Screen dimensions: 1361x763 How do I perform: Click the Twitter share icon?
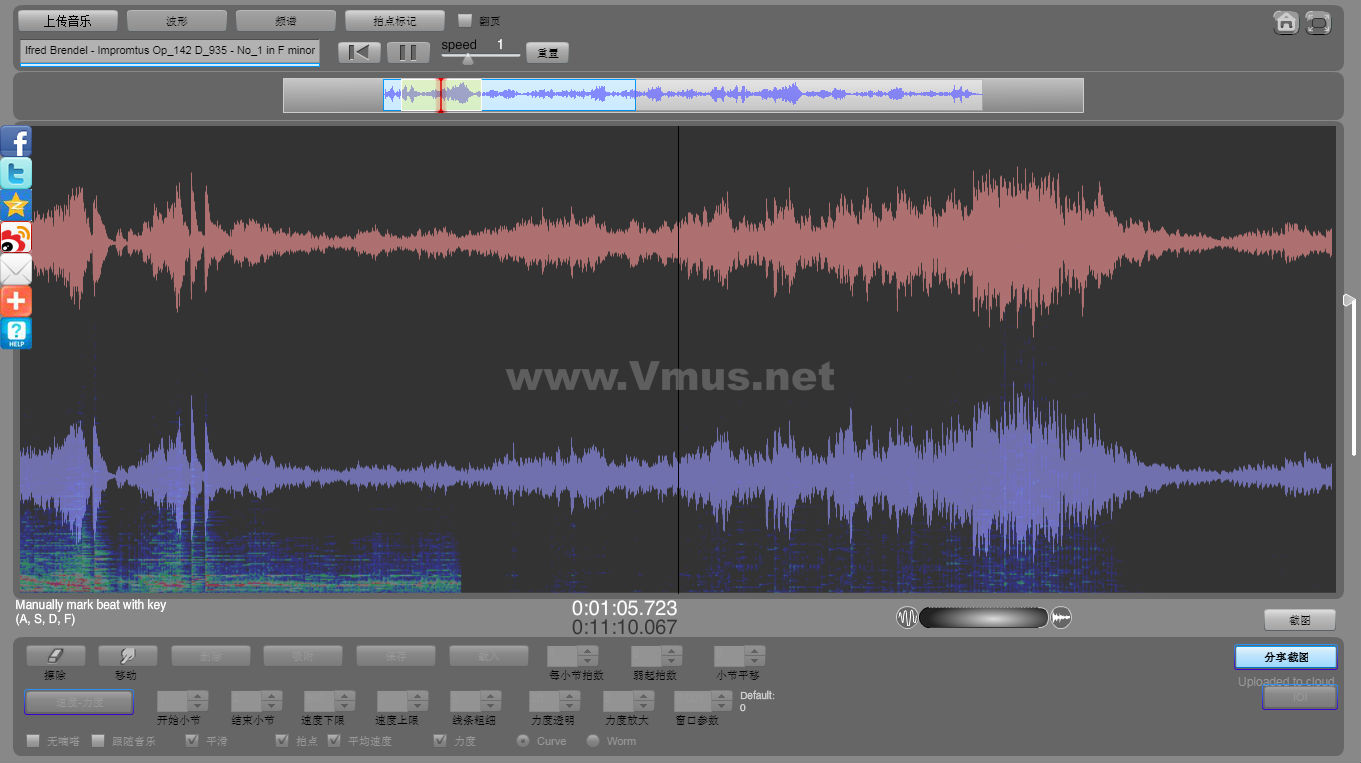(16, 174)
